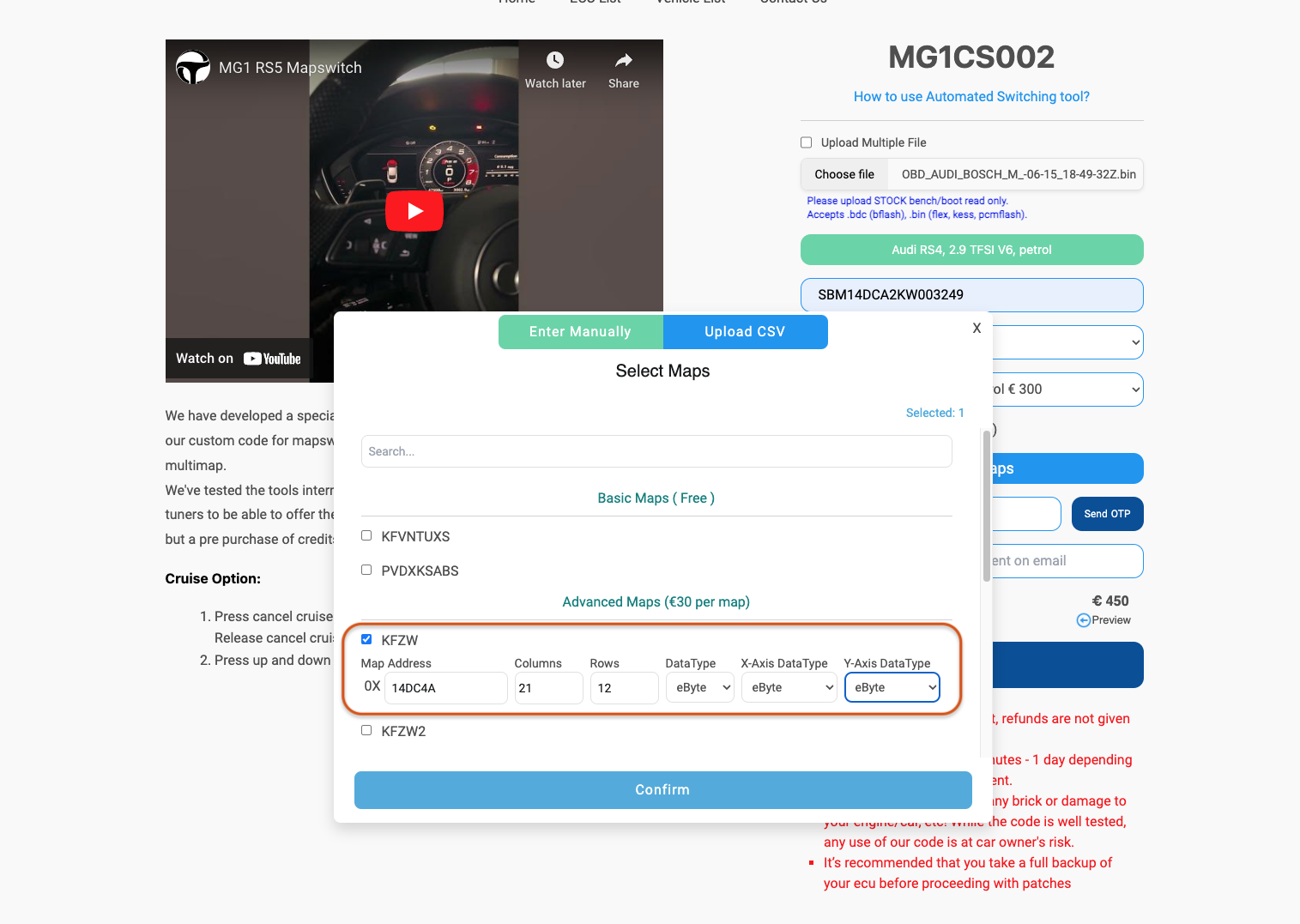Screen dimensions: 1300x924
Task: Open the € 300 option dropdown
Action: point(1068,390)
